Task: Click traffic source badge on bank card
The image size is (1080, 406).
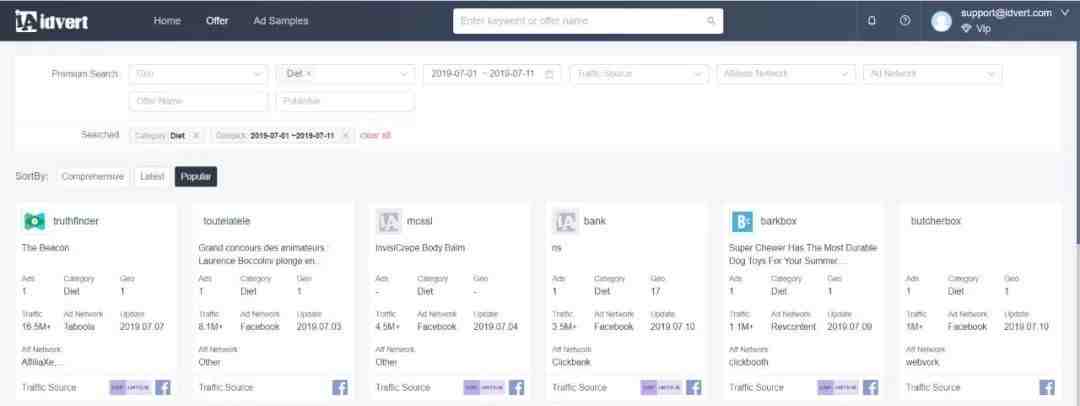Action: coord(661,387)
